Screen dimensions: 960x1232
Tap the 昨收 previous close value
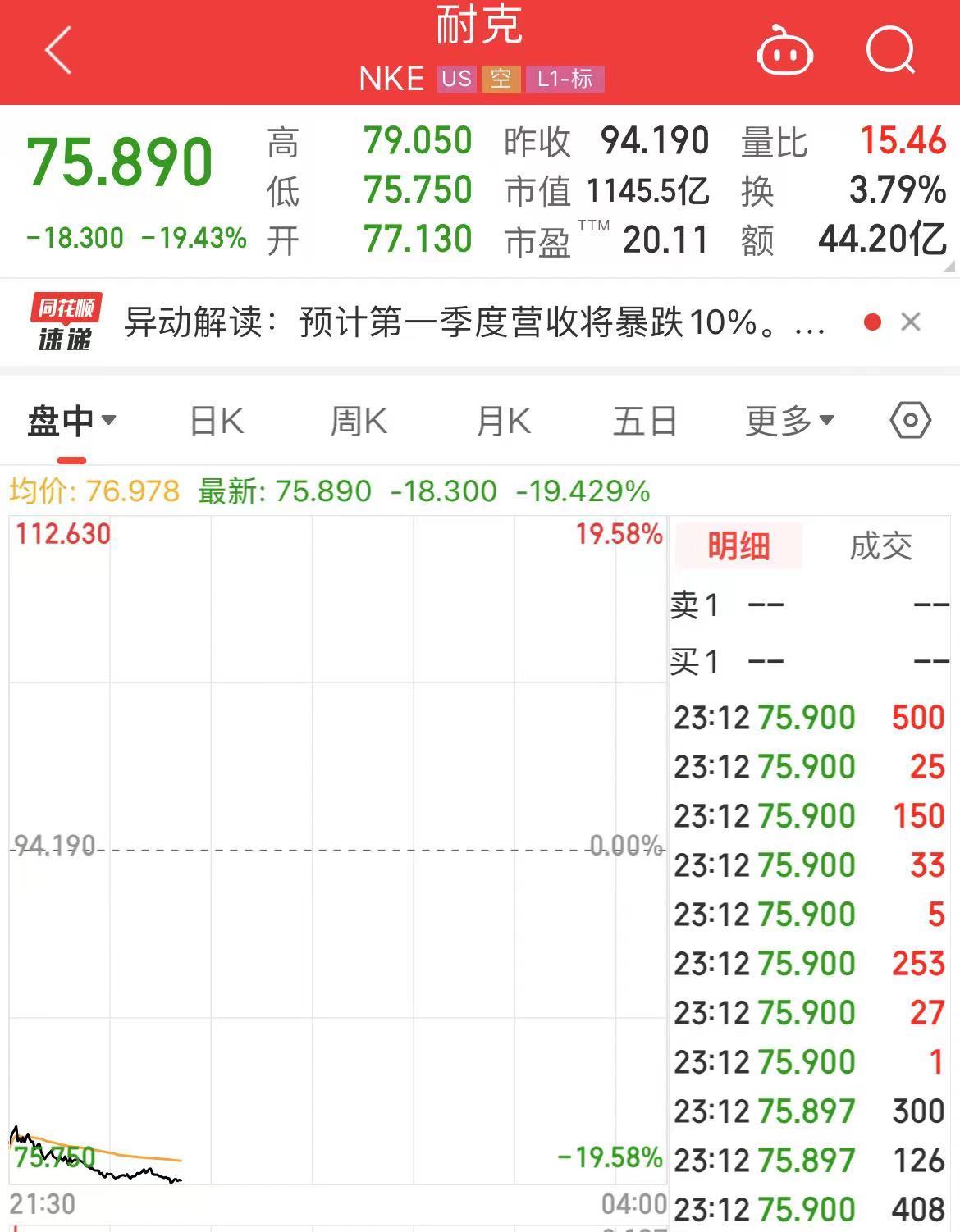(x=655, y=141)
